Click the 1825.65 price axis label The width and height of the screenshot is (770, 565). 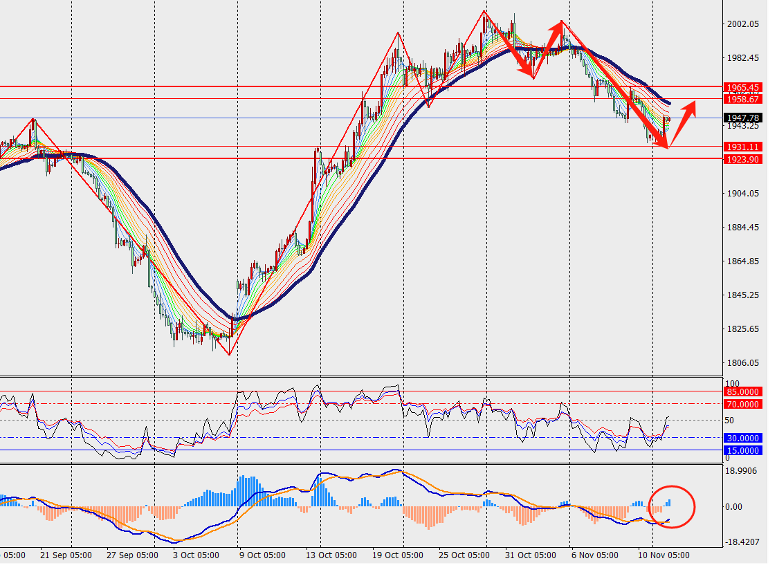pos(742,329)
